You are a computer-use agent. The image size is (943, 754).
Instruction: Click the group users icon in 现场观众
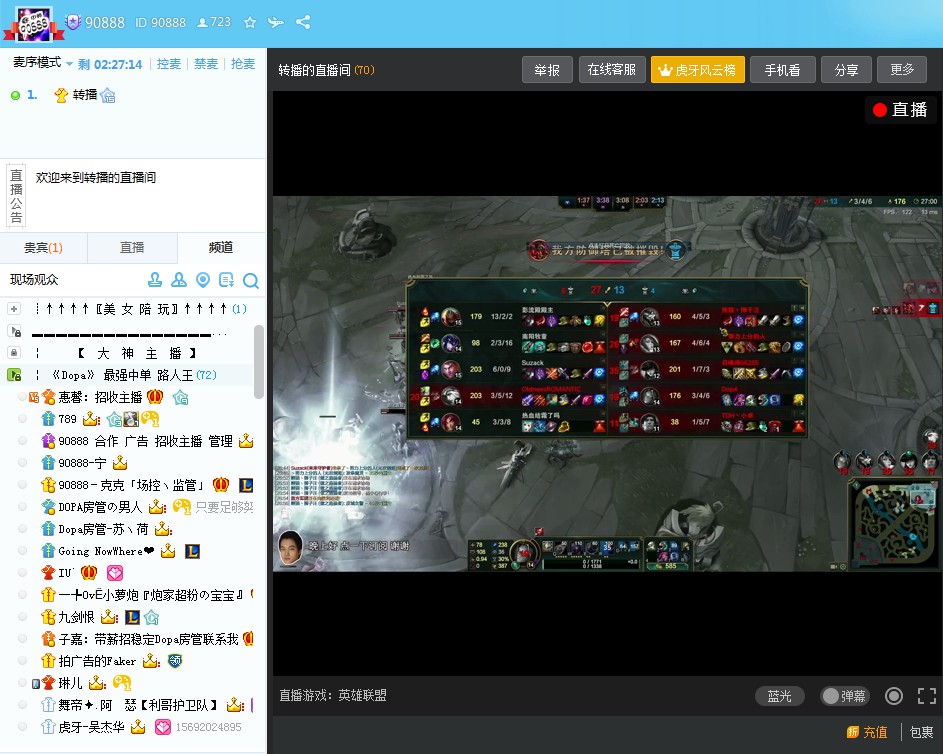click(179, 280)
